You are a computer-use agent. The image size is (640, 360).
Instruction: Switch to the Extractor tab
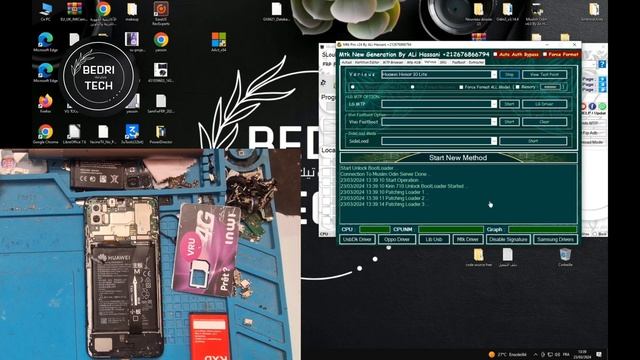[476, 62]
